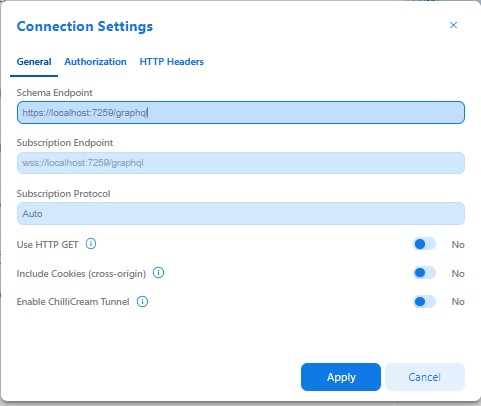Click into the Subscription Endpoint field
This screenshot has width=481, height=406.
[x=241, y=163]
